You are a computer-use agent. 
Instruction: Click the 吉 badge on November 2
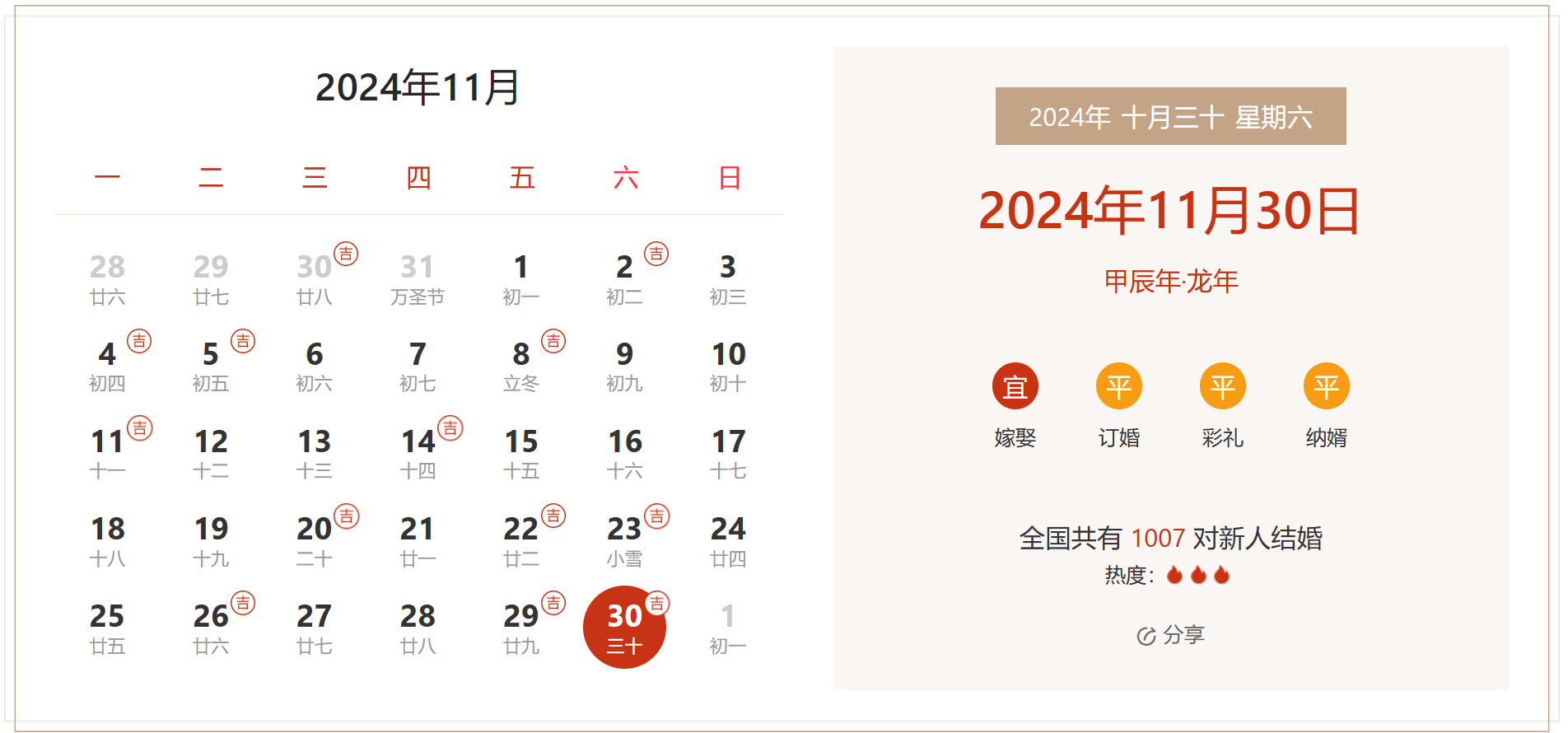[656, 254]
